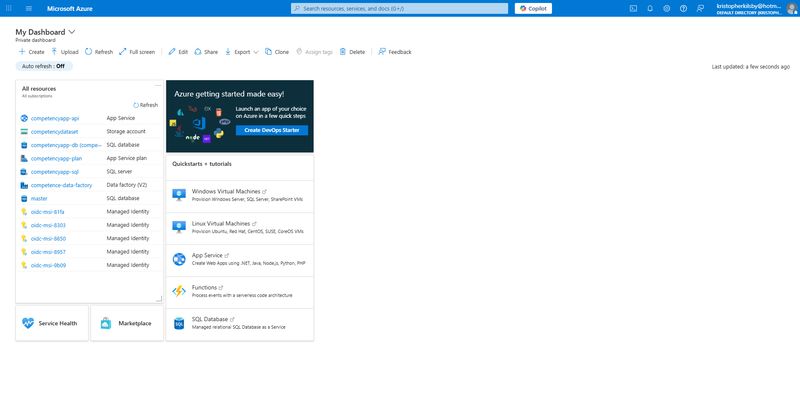
Task: Click the competencyapp-sql SQL server icon
Action: (24, 171)
